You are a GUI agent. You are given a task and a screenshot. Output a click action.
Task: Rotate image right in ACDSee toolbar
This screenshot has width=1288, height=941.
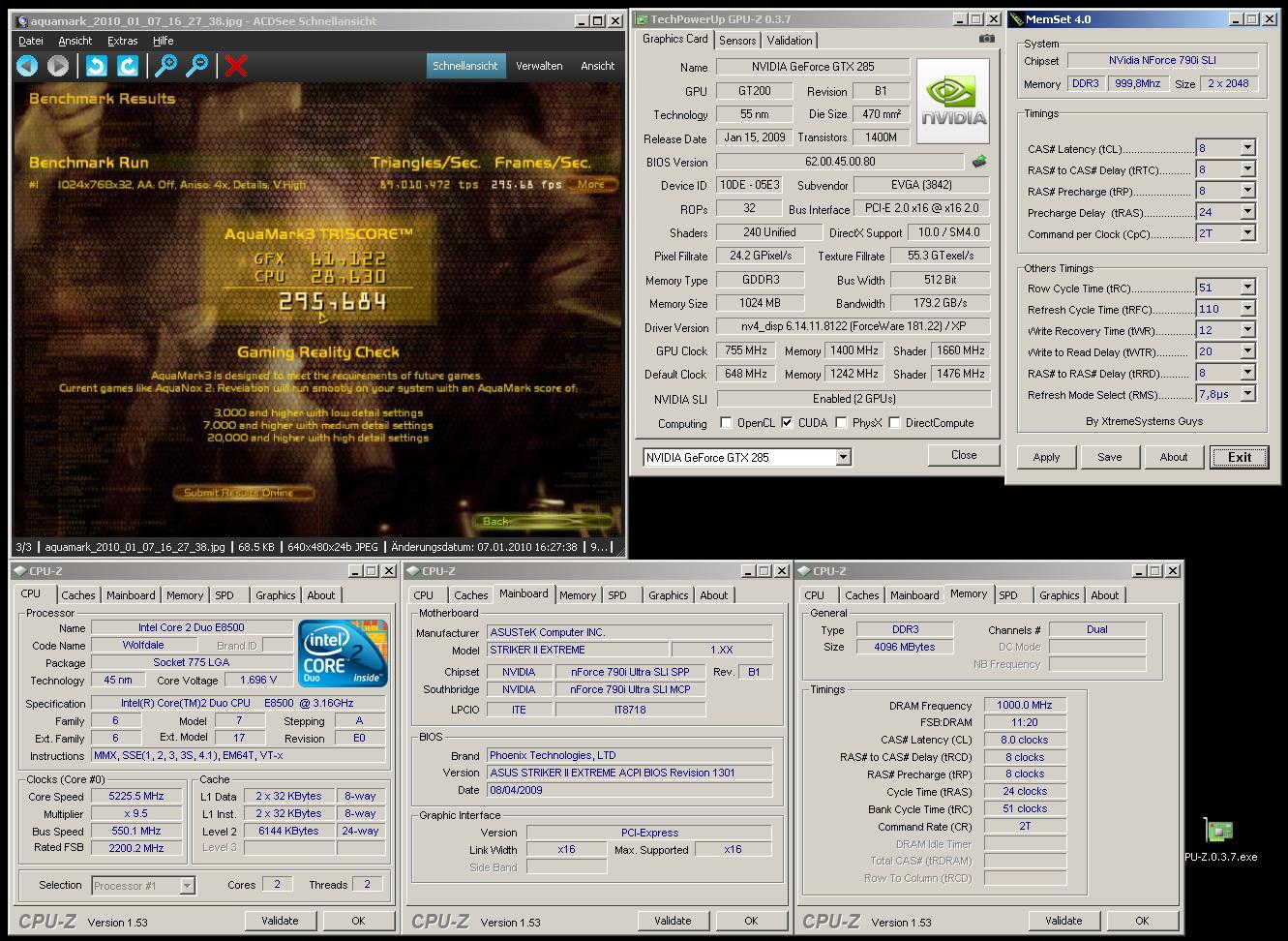click(x=127, y=65)
